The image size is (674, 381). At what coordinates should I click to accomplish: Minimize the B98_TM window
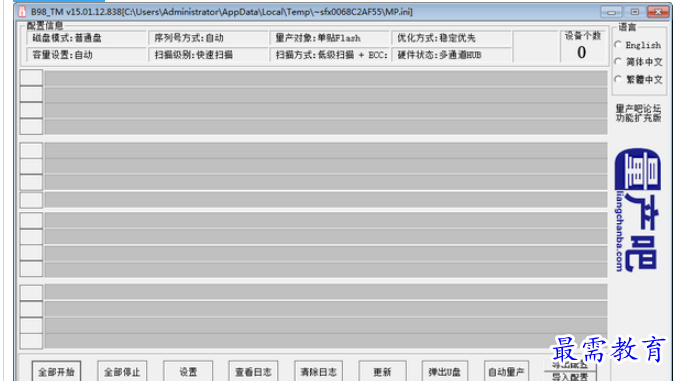point(611,12)
